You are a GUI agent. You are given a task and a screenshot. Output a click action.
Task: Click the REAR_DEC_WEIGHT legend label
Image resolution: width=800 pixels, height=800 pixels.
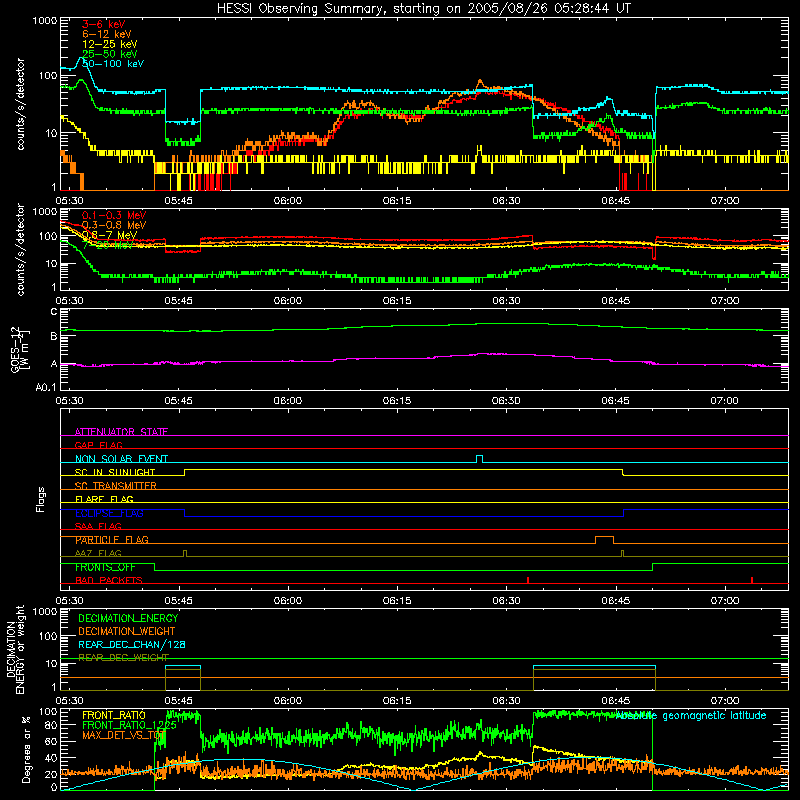click(123, 658)
